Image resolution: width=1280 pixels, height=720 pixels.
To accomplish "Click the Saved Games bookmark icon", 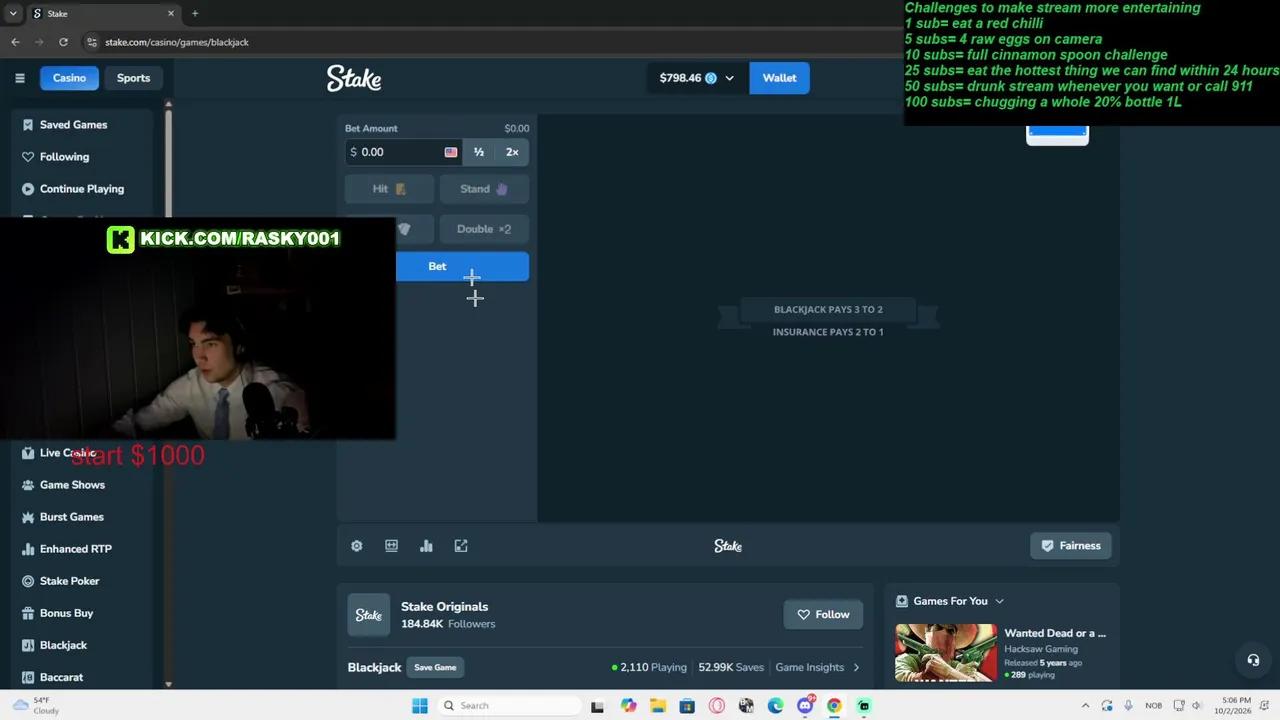I will click(28, 125).
